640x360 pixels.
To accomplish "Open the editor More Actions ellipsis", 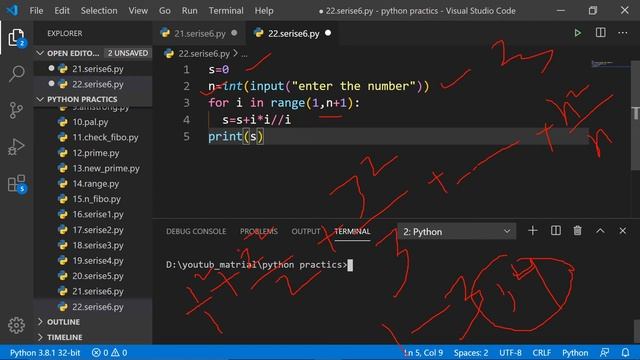I will [622, 33].
